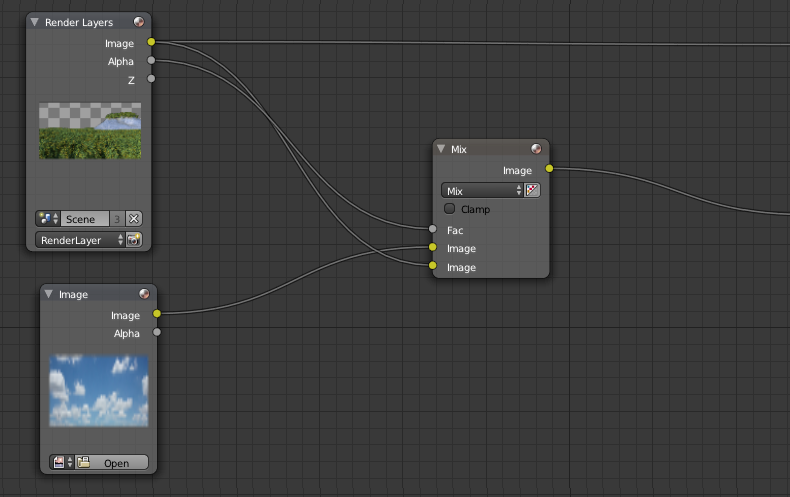The height and width of the screenshot is (497, 790).
Task: Click the Open image button
Action: point(112,462)
